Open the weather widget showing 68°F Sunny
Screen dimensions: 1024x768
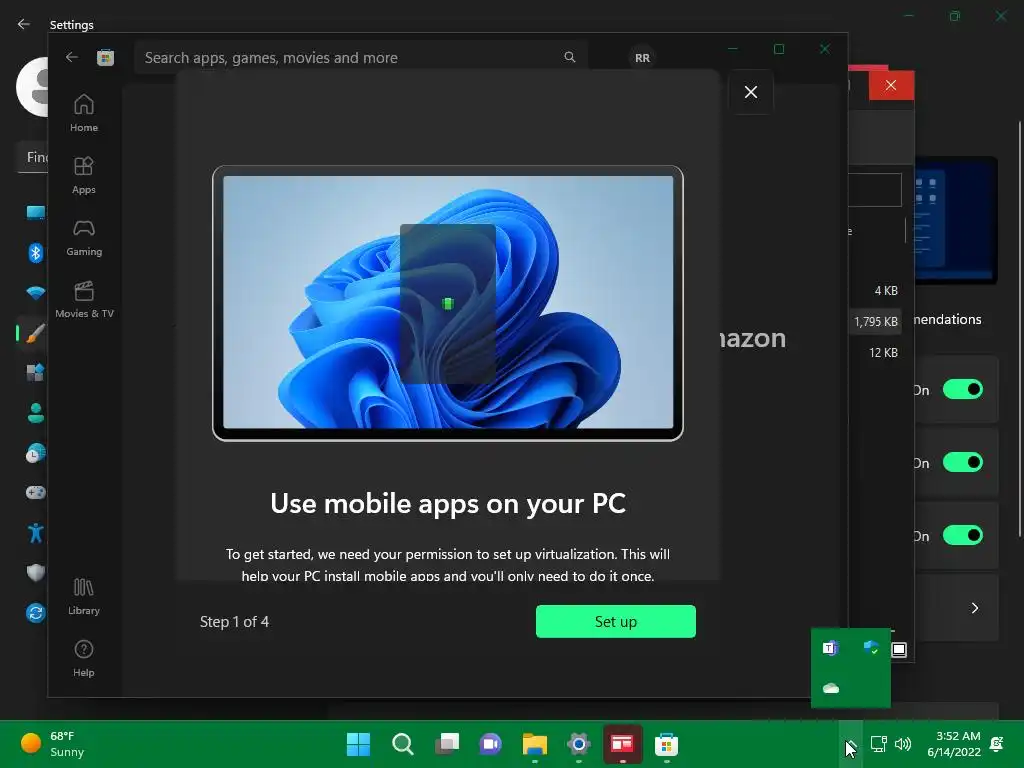53,744
